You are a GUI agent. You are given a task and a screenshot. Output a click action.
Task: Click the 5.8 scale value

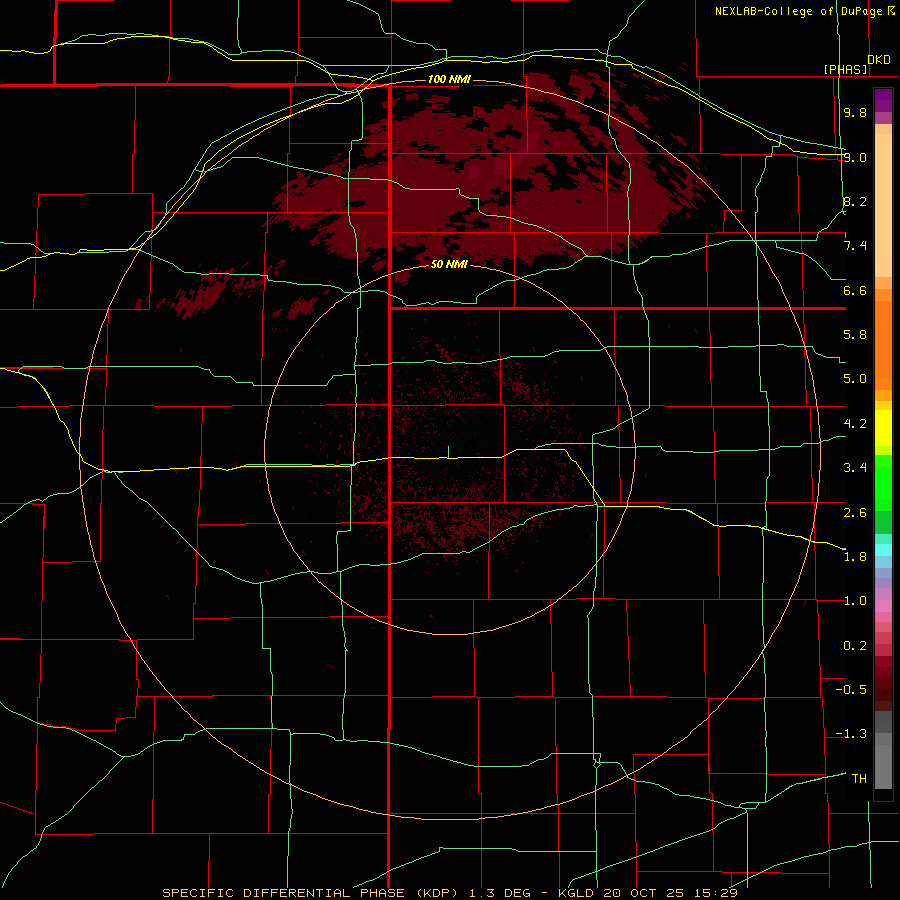click(855, 335)
